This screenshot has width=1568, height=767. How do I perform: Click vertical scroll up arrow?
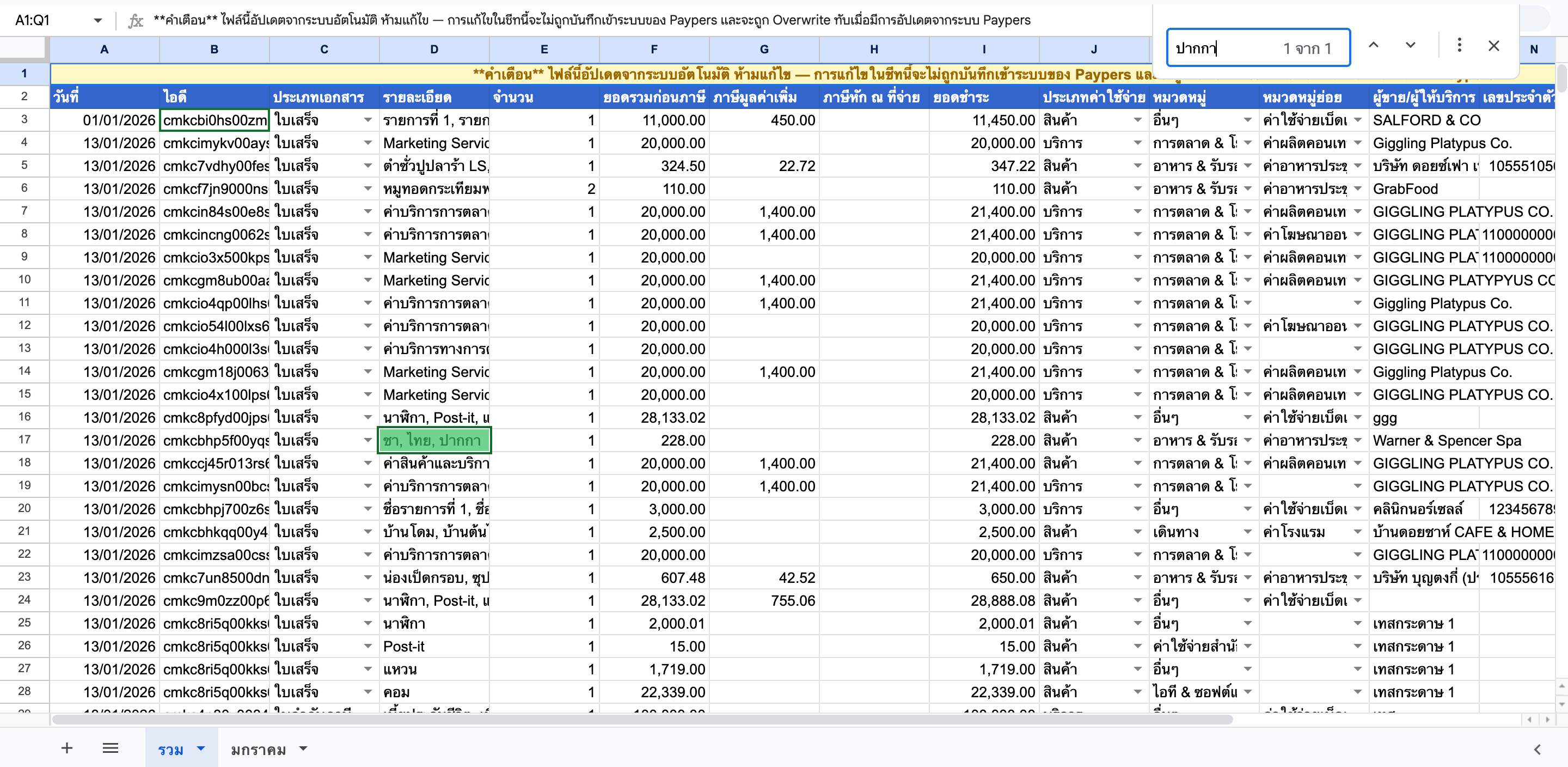(1561, 686)
